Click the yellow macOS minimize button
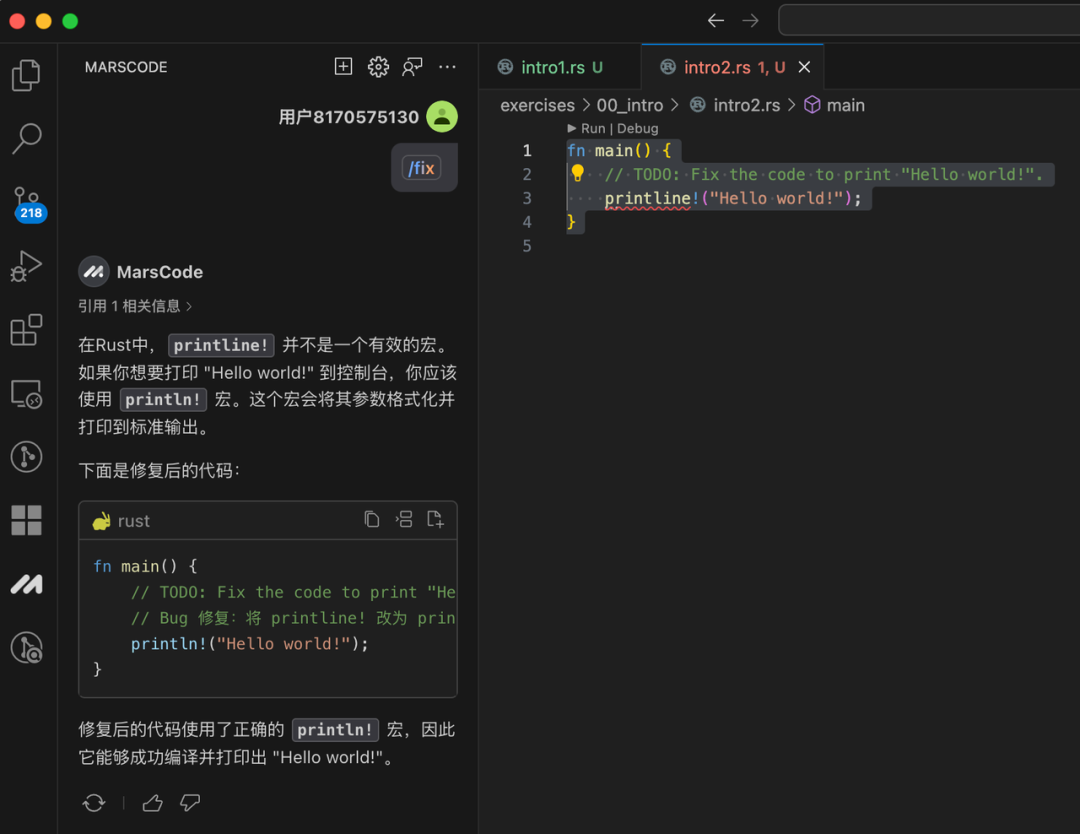1080x834 pixels. coord(43,21)
